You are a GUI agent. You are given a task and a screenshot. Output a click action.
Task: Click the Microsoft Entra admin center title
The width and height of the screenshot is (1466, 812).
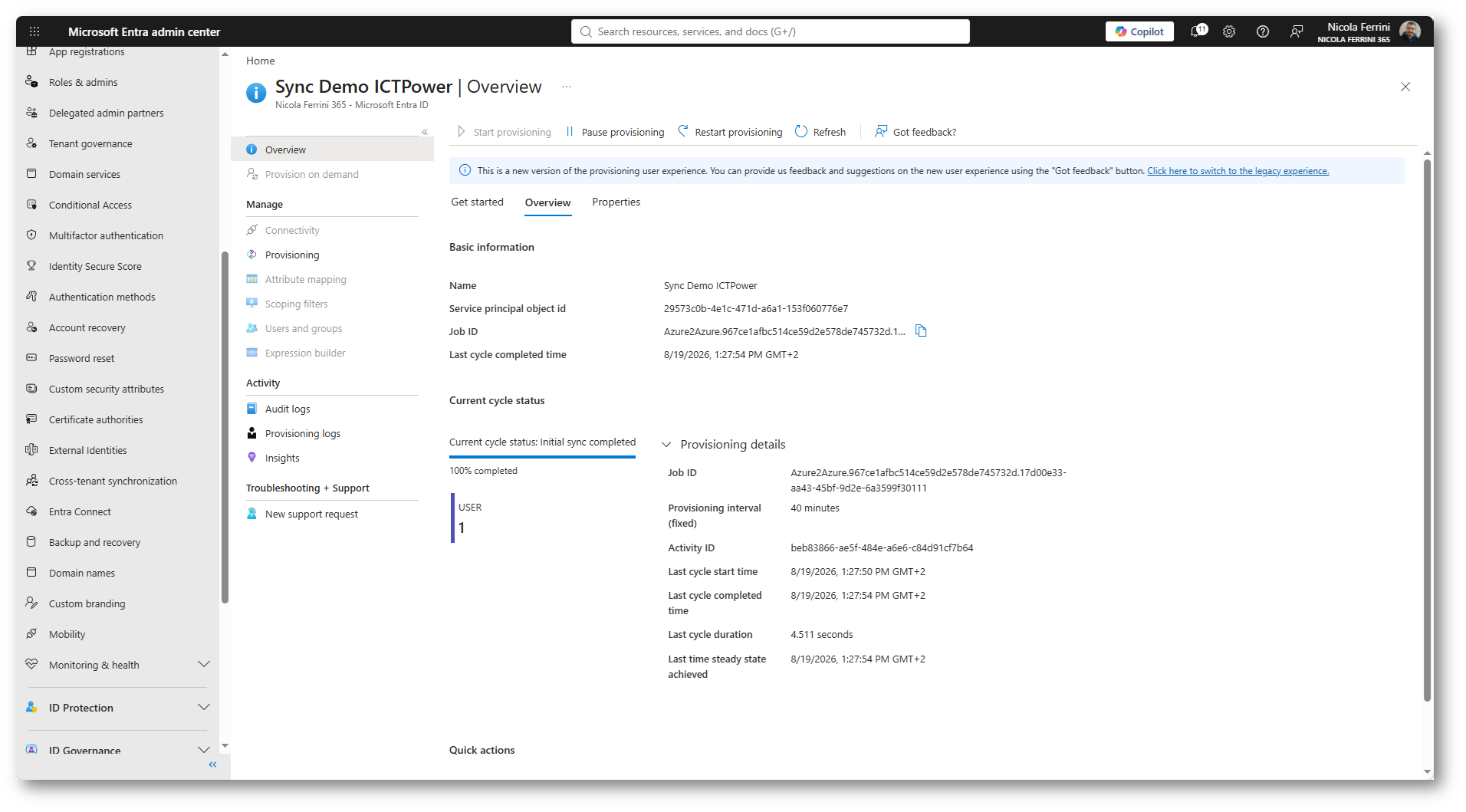click(x=144, y=31)
